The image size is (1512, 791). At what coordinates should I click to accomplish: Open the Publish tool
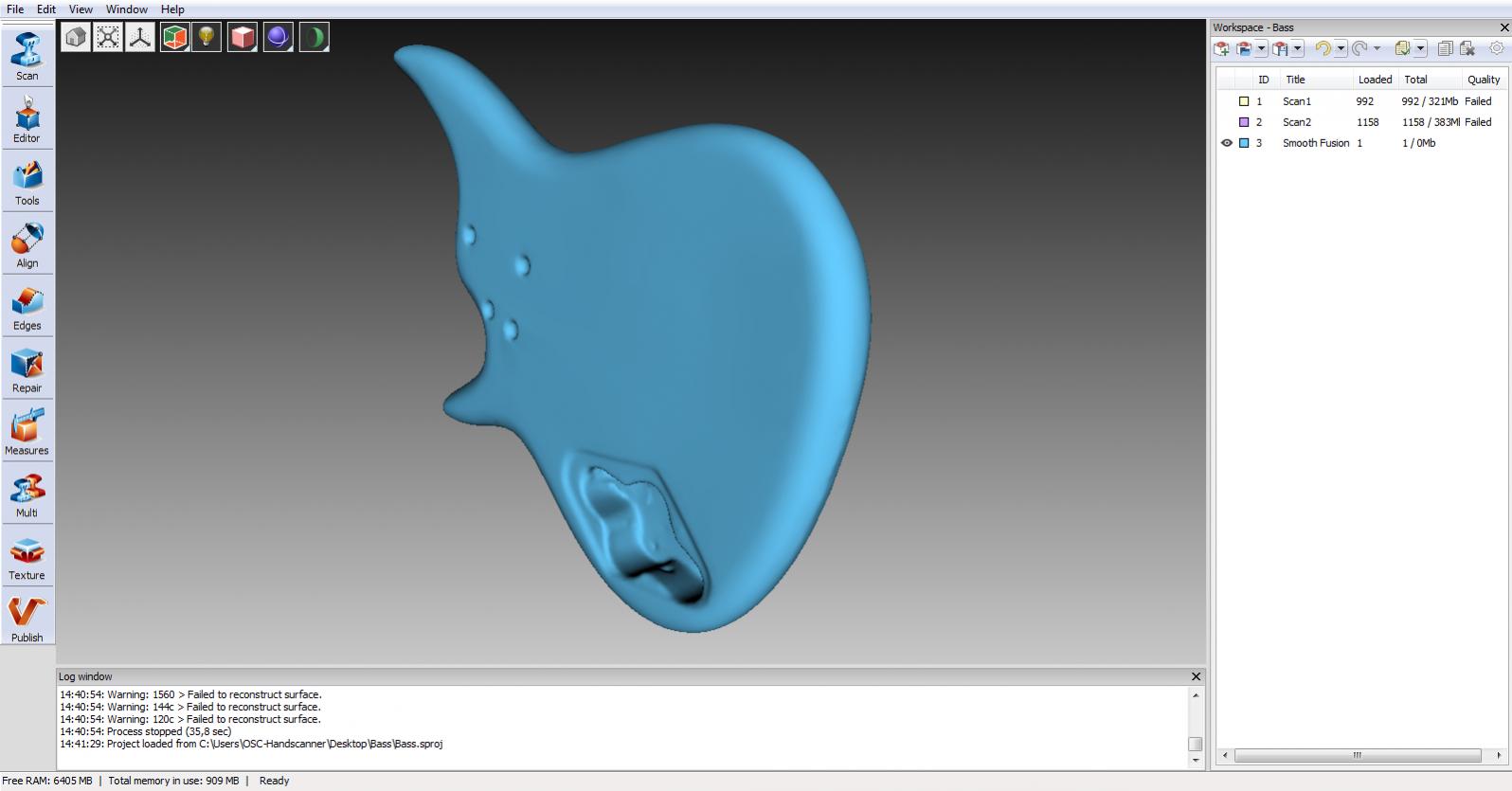[27, 620]
